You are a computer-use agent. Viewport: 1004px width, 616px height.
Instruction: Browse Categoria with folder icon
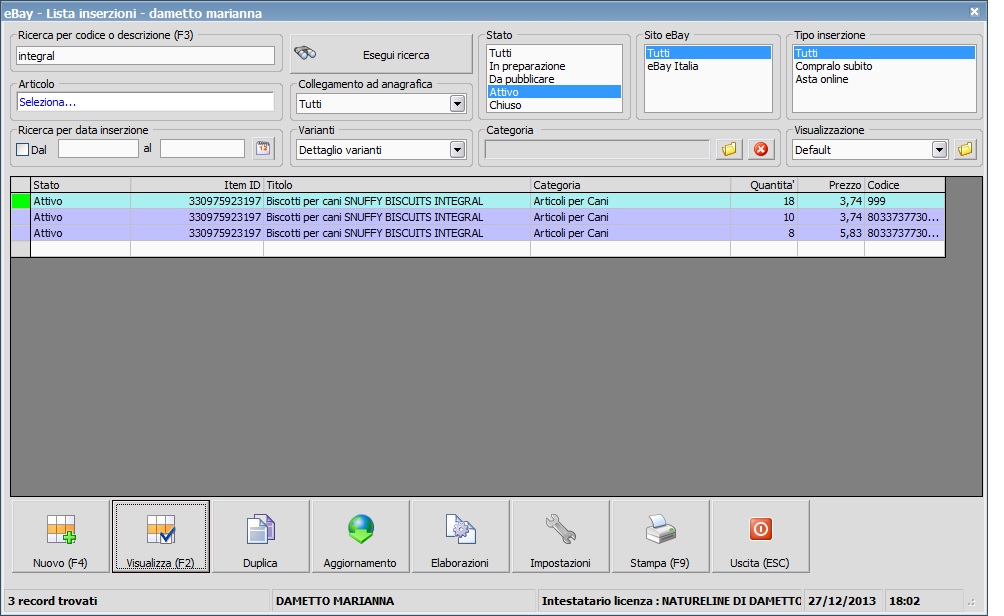coord(729,149)
